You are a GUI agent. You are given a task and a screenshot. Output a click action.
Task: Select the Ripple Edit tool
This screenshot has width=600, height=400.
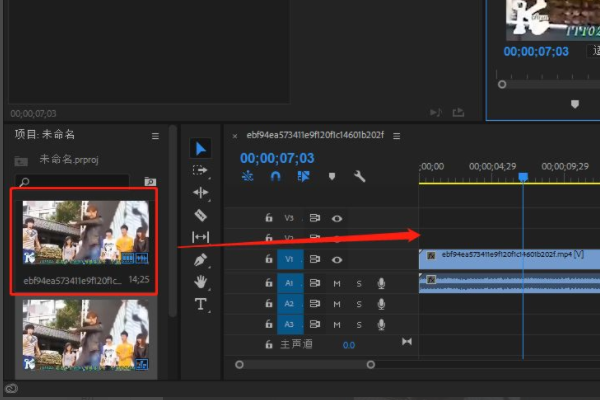[200, 193]
